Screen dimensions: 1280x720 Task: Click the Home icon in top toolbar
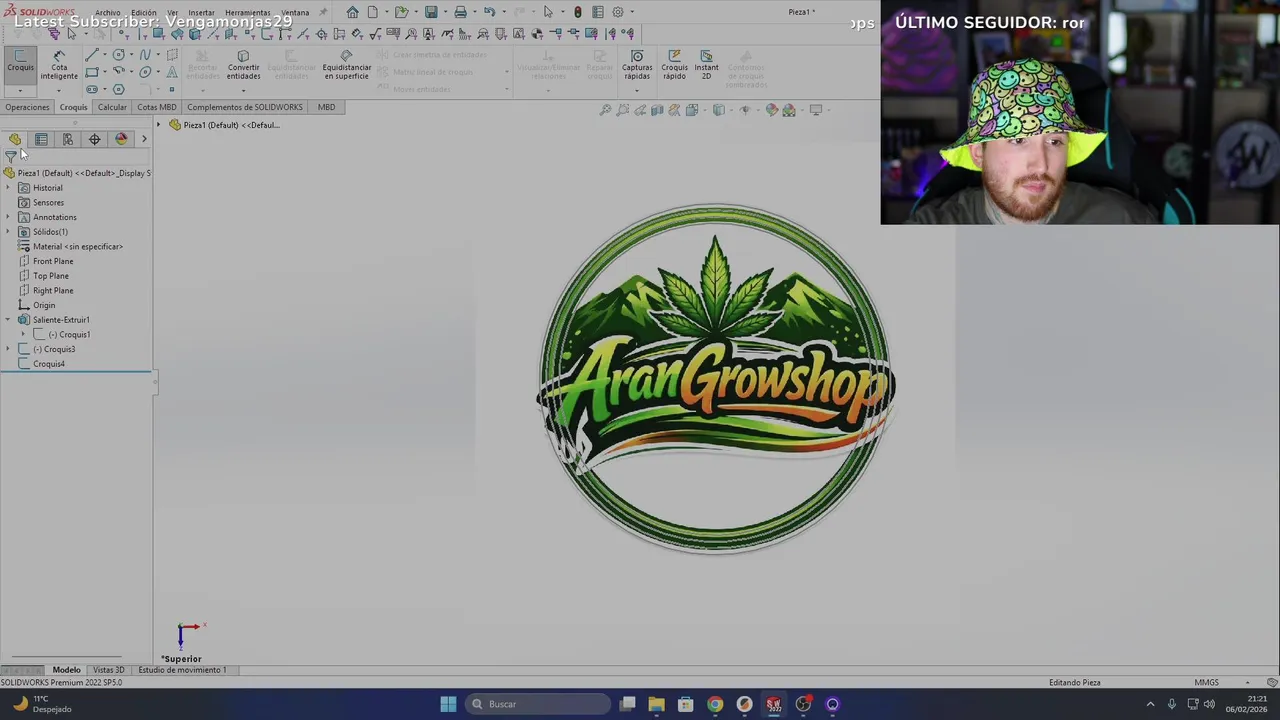coord(353,12)
